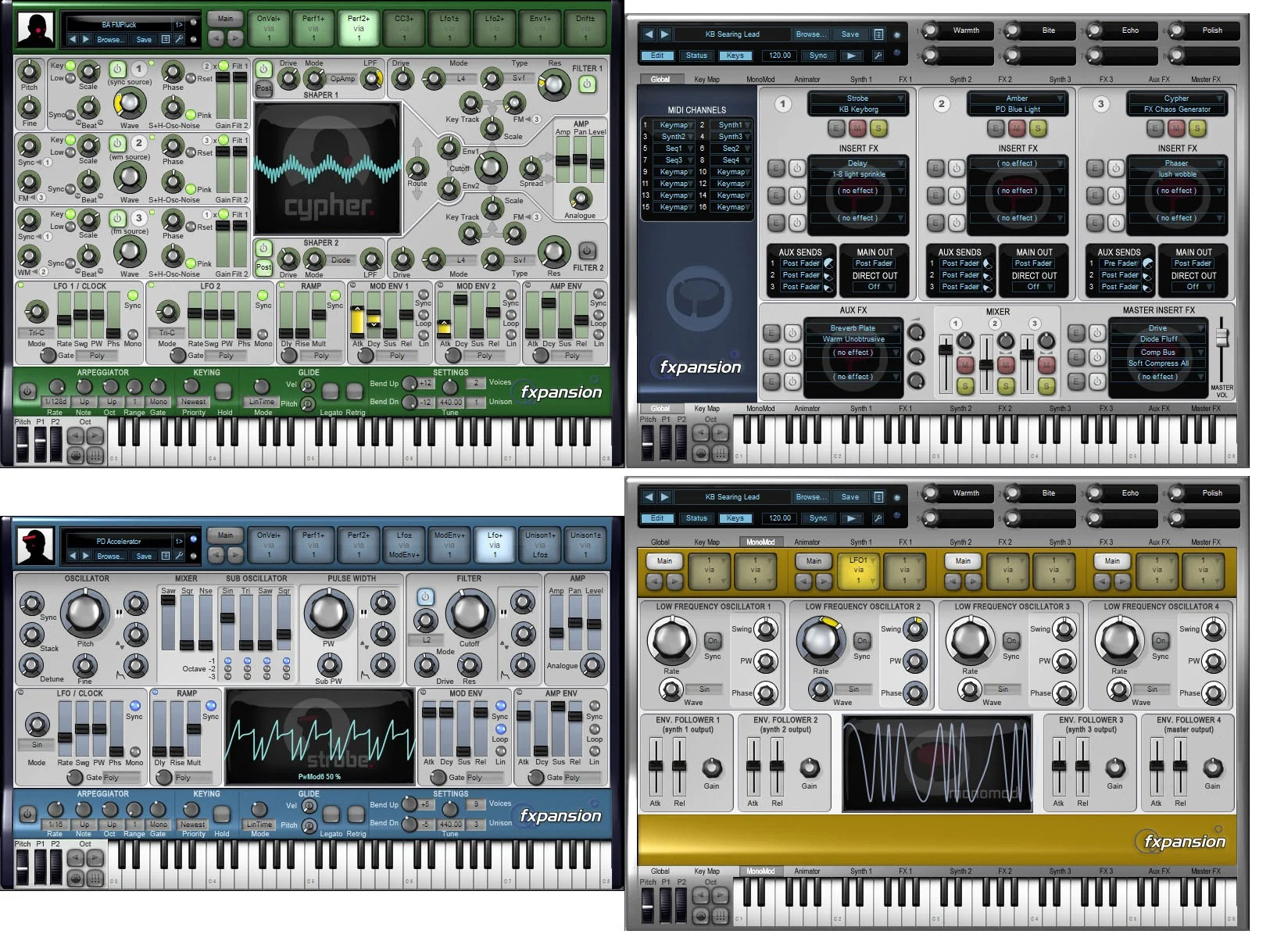
Task: Toggle Cypher LFO 1 Sync light
Action: click(x=132, y=295)
